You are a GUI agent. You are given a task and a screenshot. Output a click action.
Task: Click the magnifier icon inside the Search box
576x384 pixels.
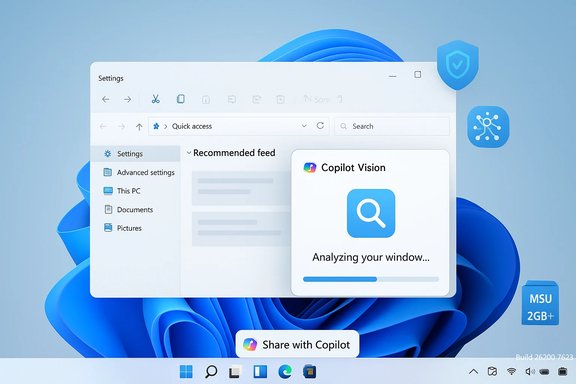pos(343,126)
